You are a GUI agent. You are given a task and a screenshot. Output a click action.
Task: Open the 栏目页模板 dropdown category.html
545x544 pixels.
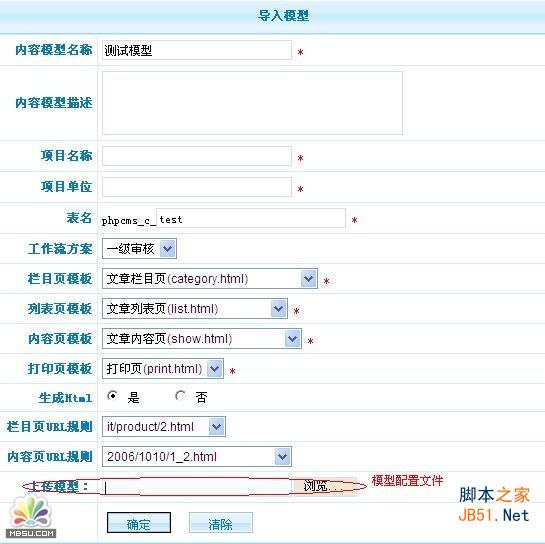click(x=210, y=279)
